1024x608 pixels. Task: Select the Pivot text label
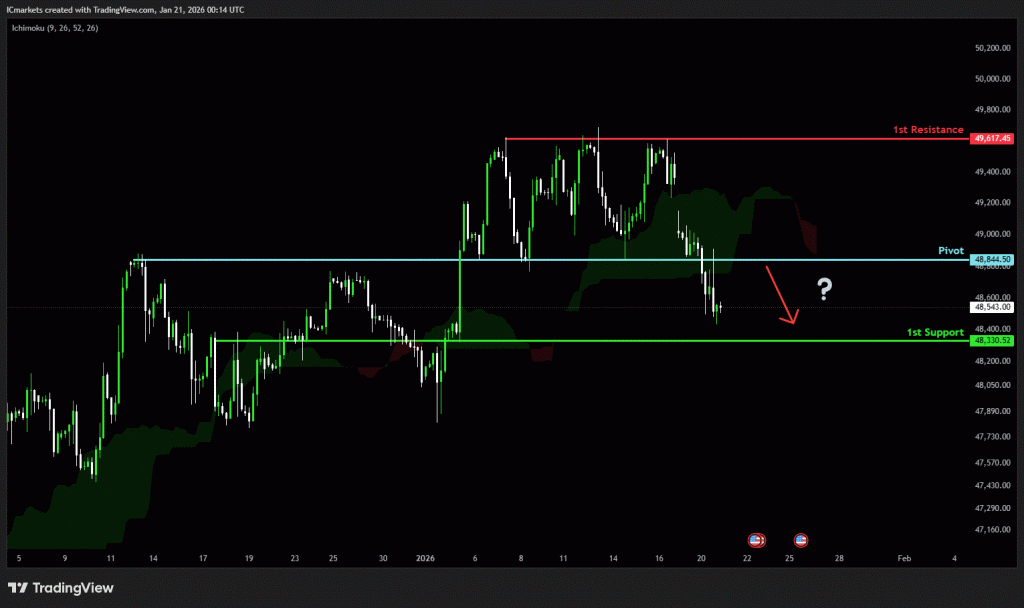950,251
